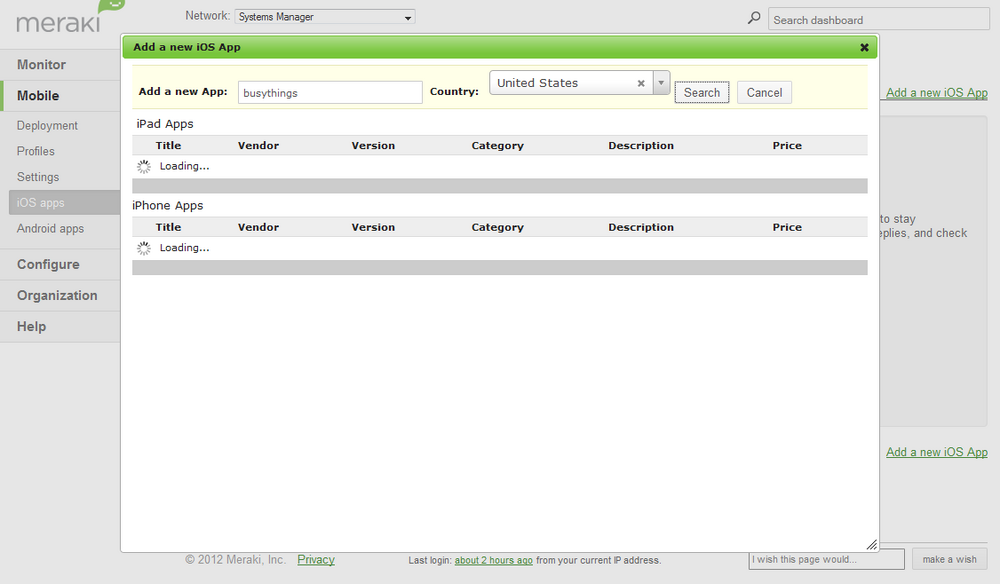Open the Privacy link
This screenshot has width=1000, height=584.
(x=316, y=559)
